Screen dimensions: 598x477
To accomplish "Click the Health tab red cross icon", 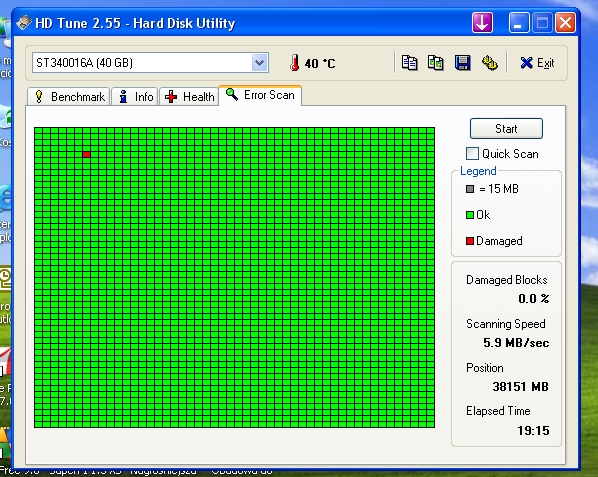I will [171, 96].
